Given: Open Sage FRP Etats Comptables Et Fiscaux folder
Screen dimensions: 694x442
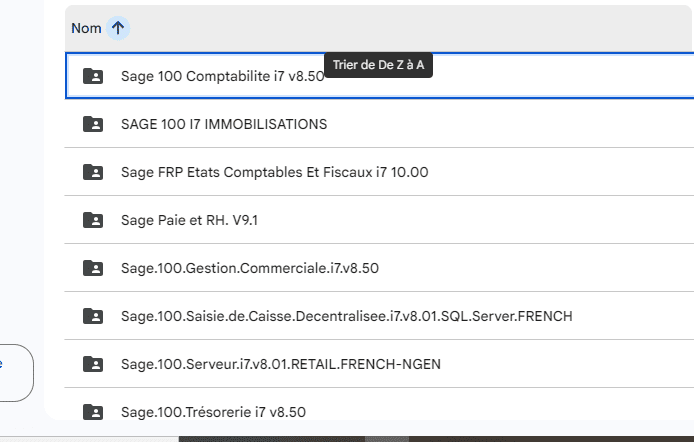Looking at the screenshot, I should click(274, 172).
